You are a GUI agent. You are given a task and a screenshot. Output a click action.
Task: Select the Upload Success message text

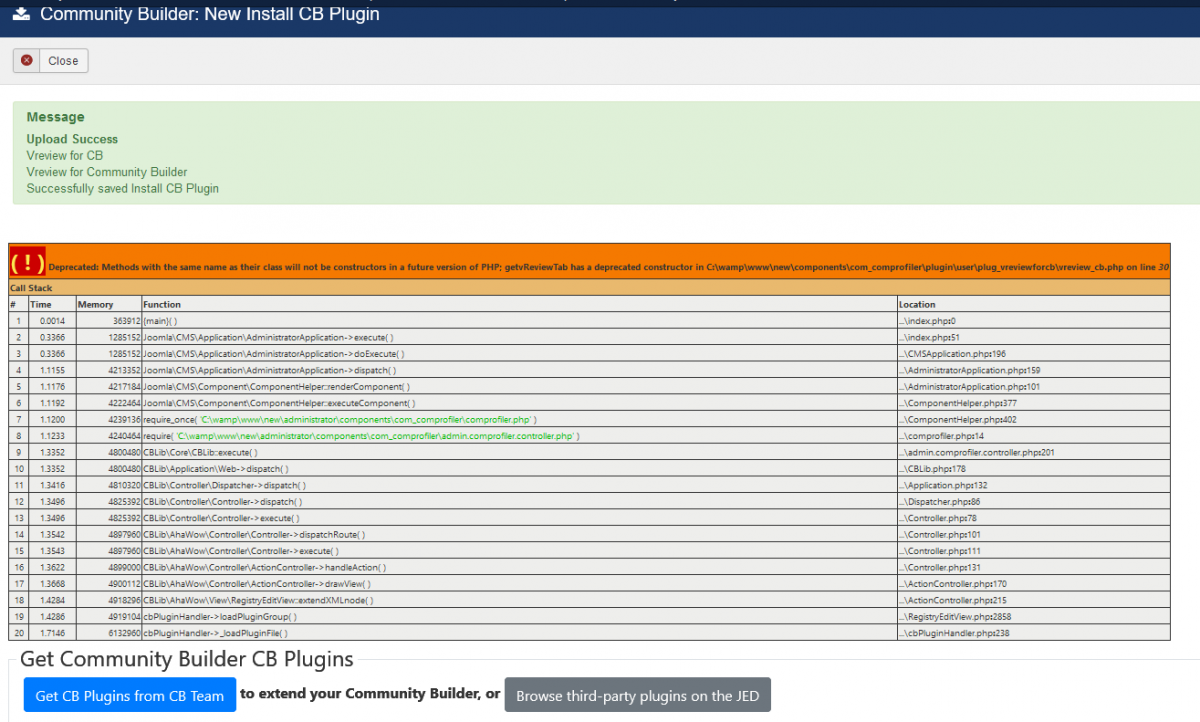(72, 139)
